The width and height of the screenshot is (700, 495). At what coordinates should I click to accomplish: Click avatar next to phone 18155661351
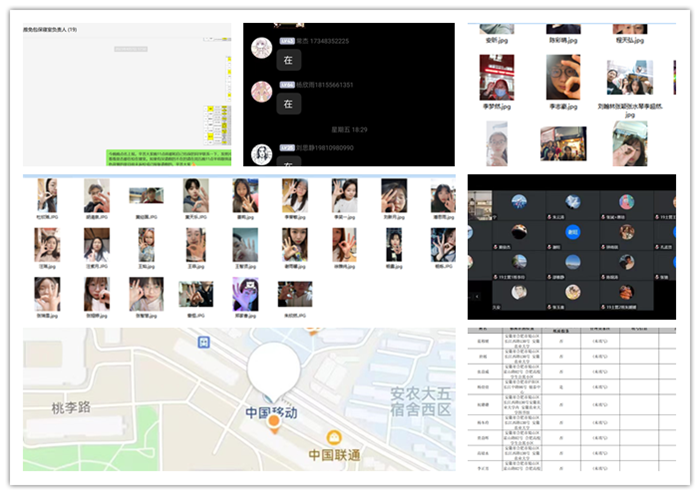pos(262,92)
